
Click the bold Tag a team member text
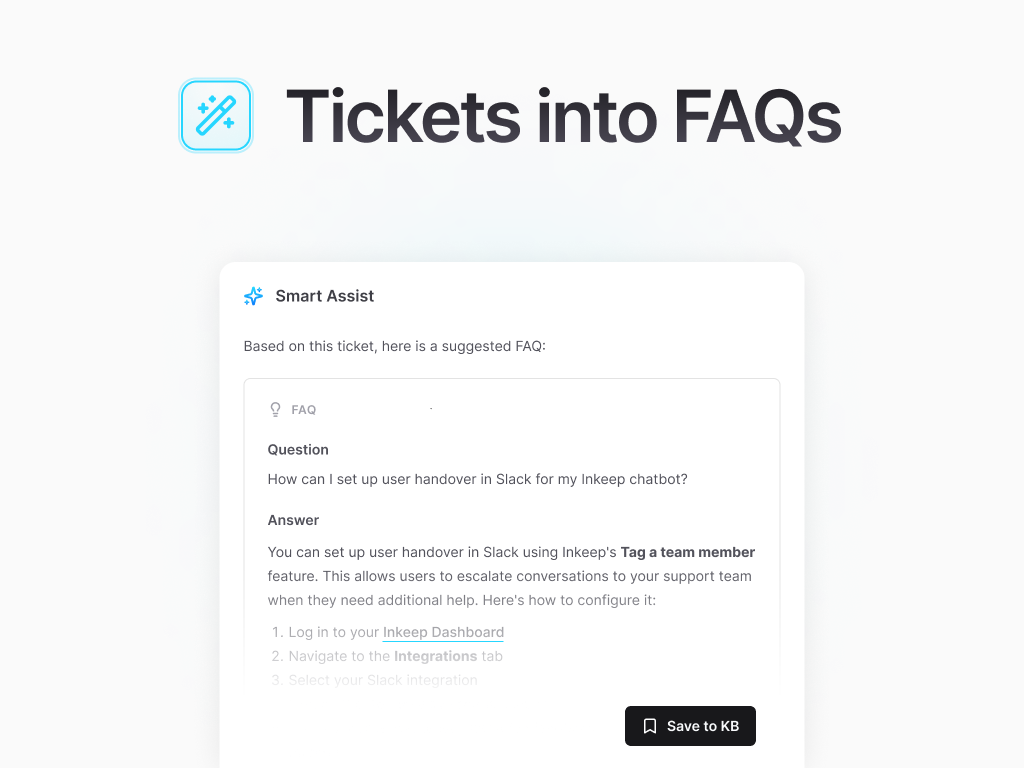(687, 552)
